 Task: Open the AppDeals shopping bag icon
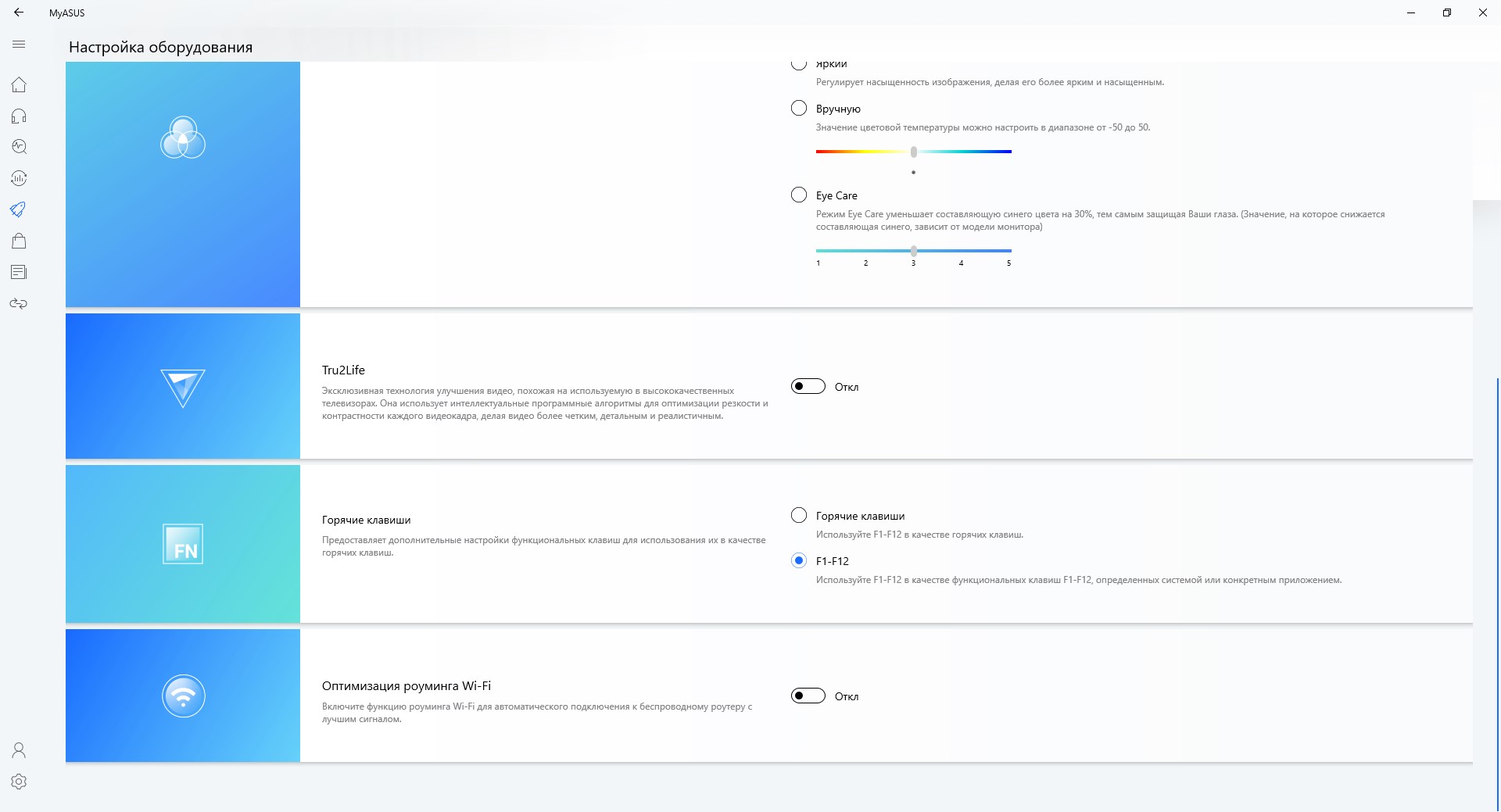point(19,241)
